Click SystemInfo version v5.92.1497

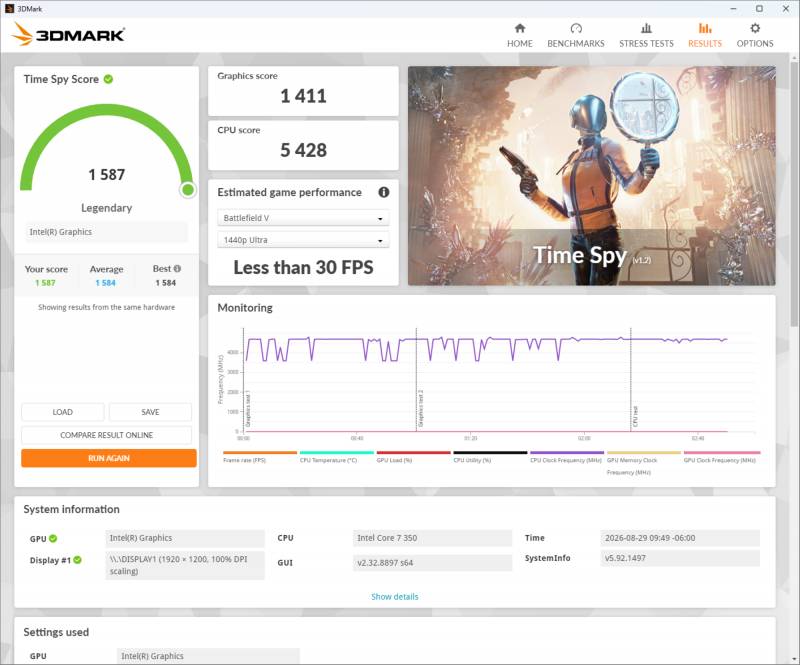click(680, 558)
